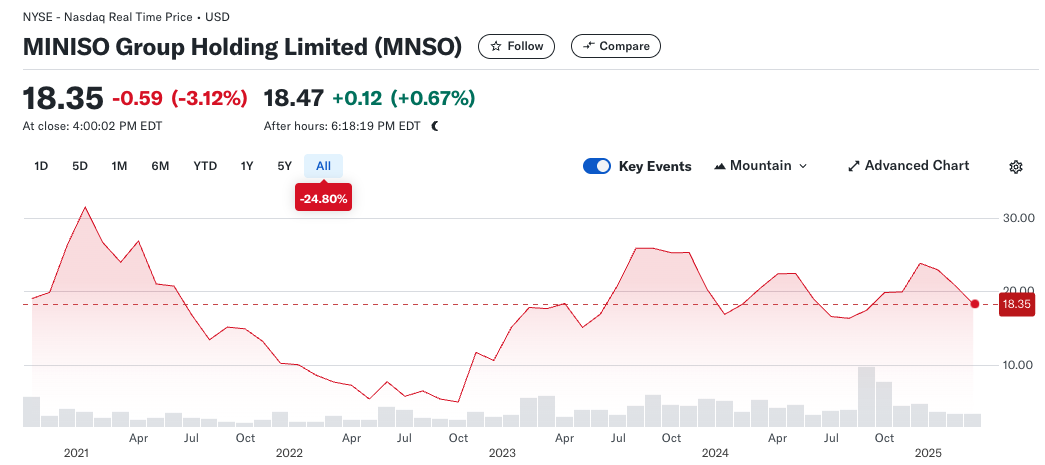
Task: Click the compare arrows icon
Action: tap(588, 47)
